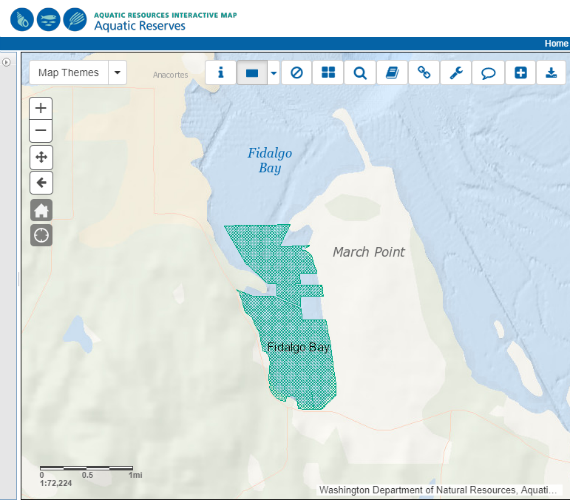Zoom out with the minus button
The image size is (570, 500).
tap(41, 131)
